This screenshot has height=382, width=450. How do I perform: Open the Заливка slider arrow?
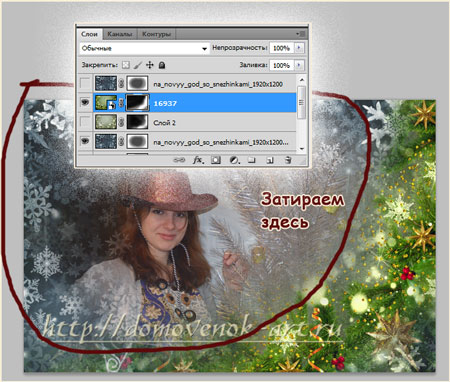(x=299, y=65)
